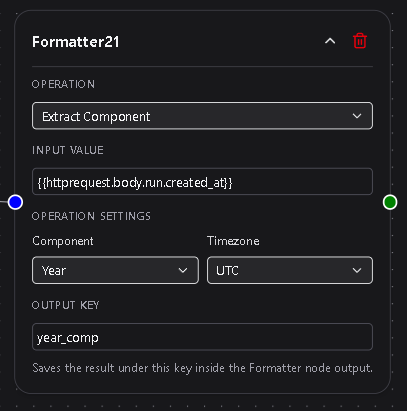407x411 pixels.
Task: Focus the year_comp output key field
Action: point(202,337)
